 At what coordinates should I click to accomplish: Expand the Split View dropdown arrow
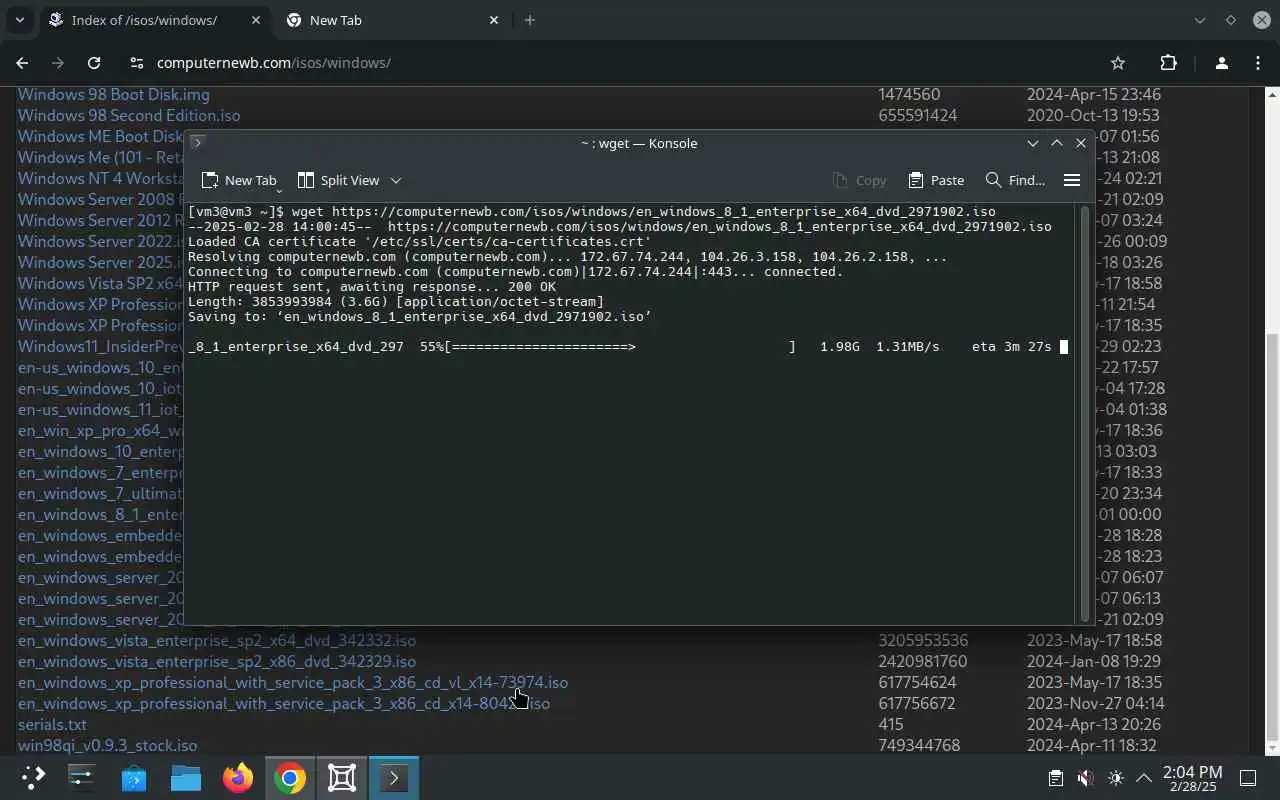pos(396,180)
